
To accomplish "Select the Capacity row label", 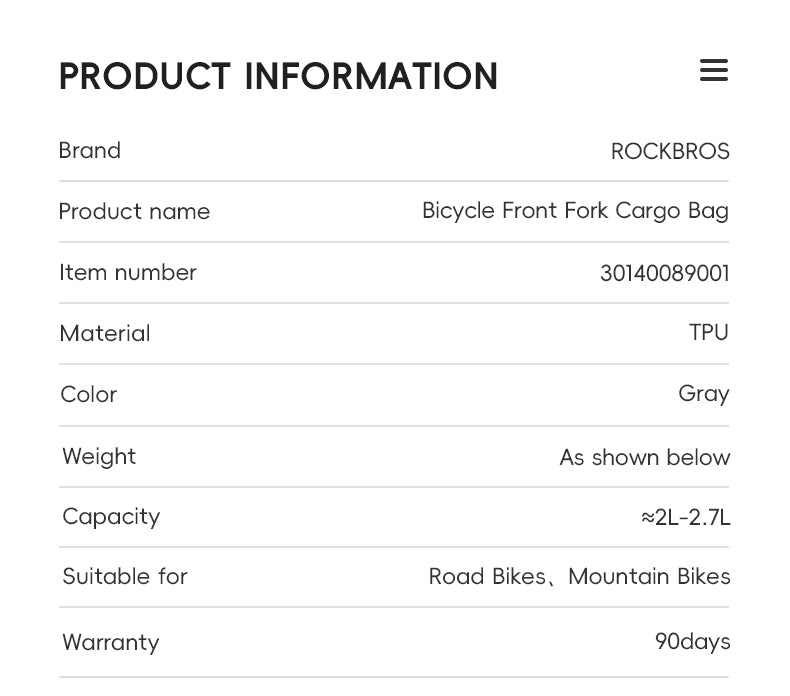I will (111, 517).
